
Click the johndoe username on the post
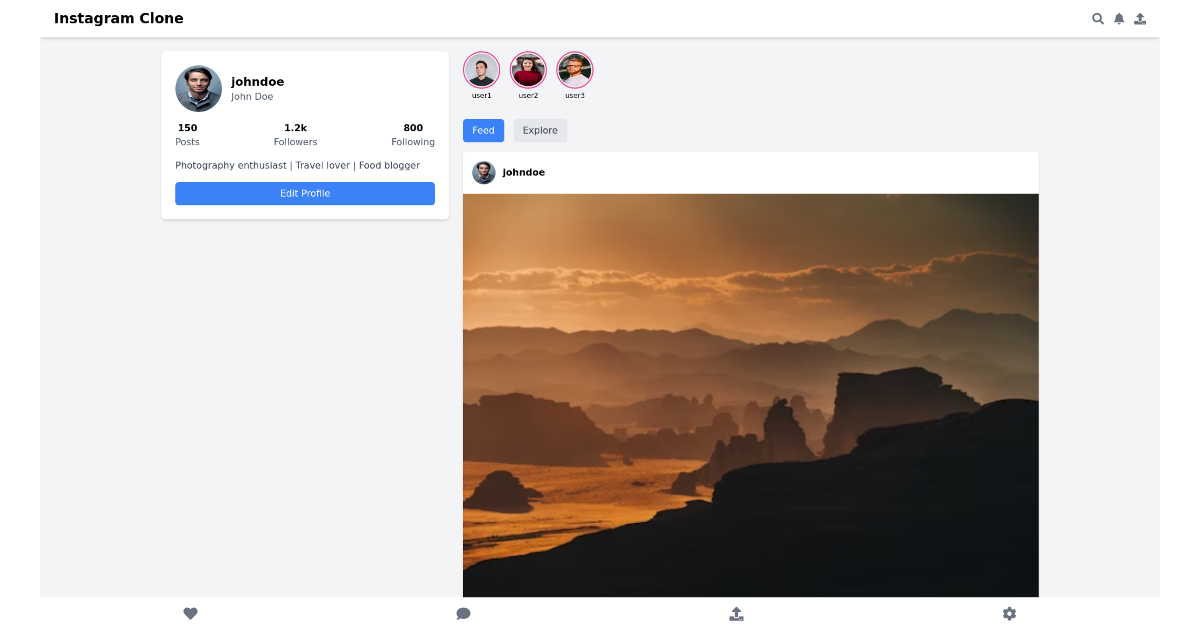tap(522, 172)
